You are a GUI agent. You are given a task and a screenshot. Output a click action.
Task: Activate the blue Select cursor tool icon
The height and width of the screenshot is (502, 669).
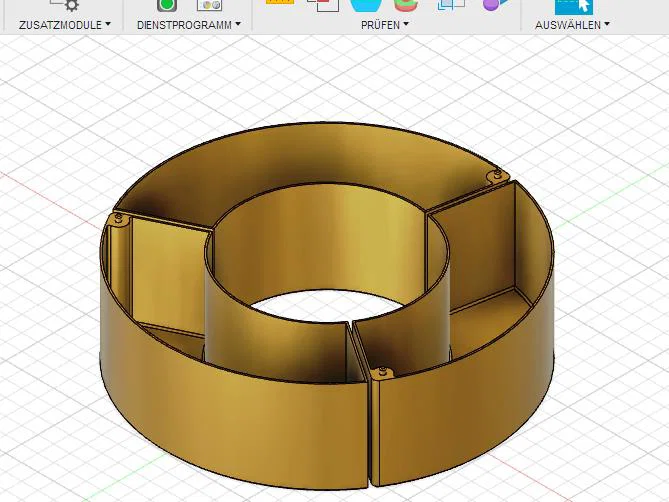(x=574, y=6)
